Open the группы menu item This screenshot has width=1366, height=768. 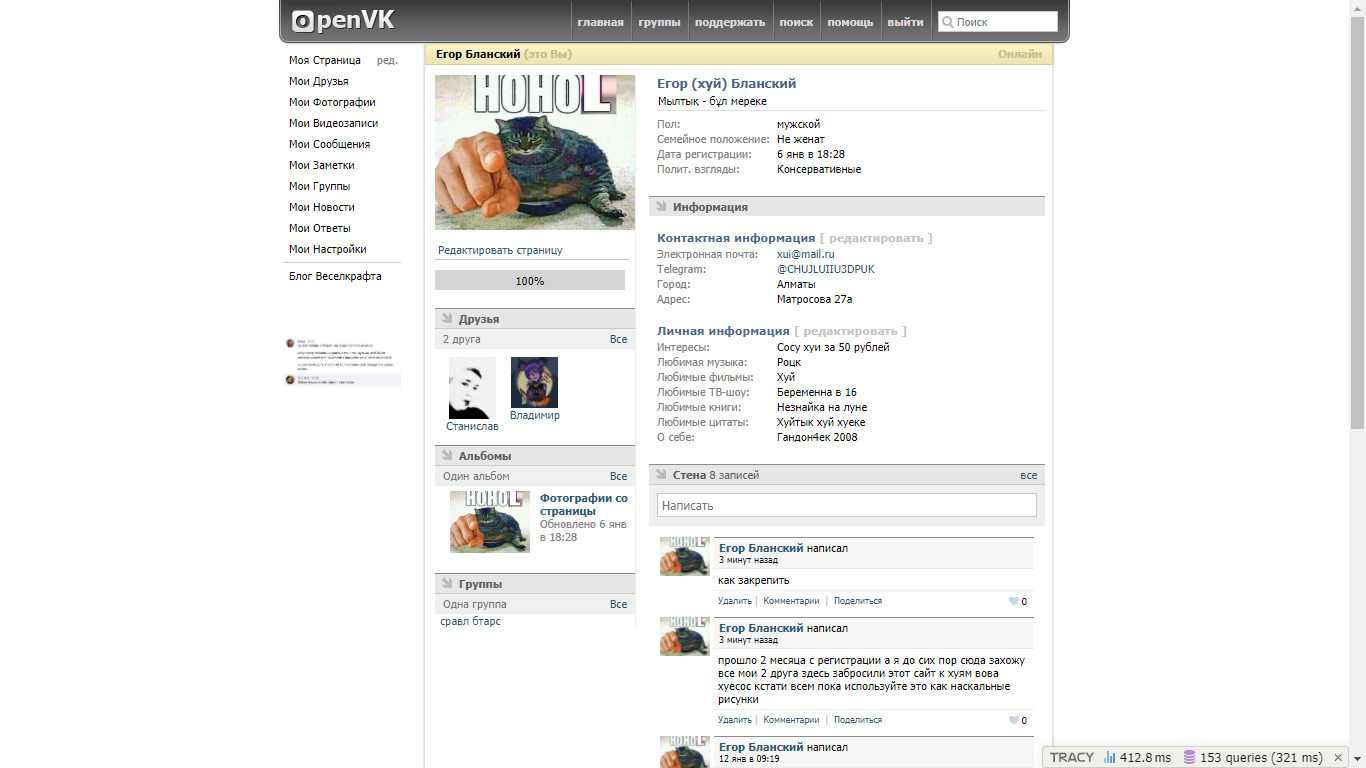point(659,22)
